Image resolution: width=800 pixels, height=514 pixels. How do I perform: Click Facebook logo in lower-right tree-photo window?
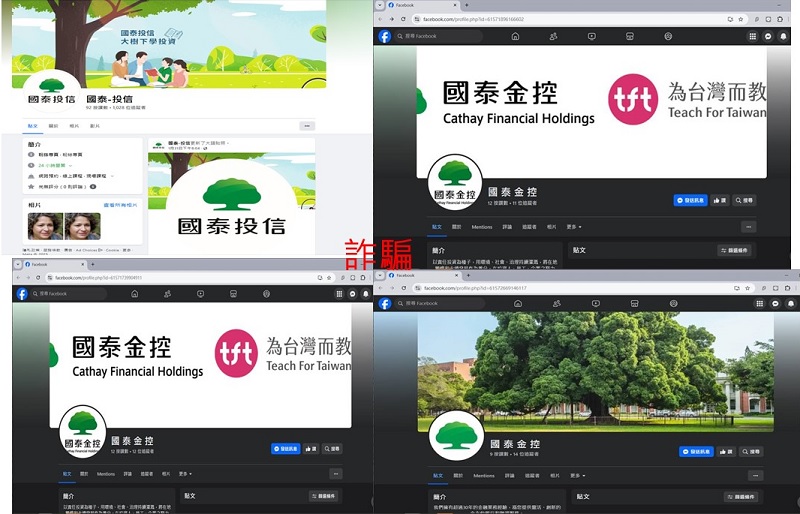click(x=385, y=304)
